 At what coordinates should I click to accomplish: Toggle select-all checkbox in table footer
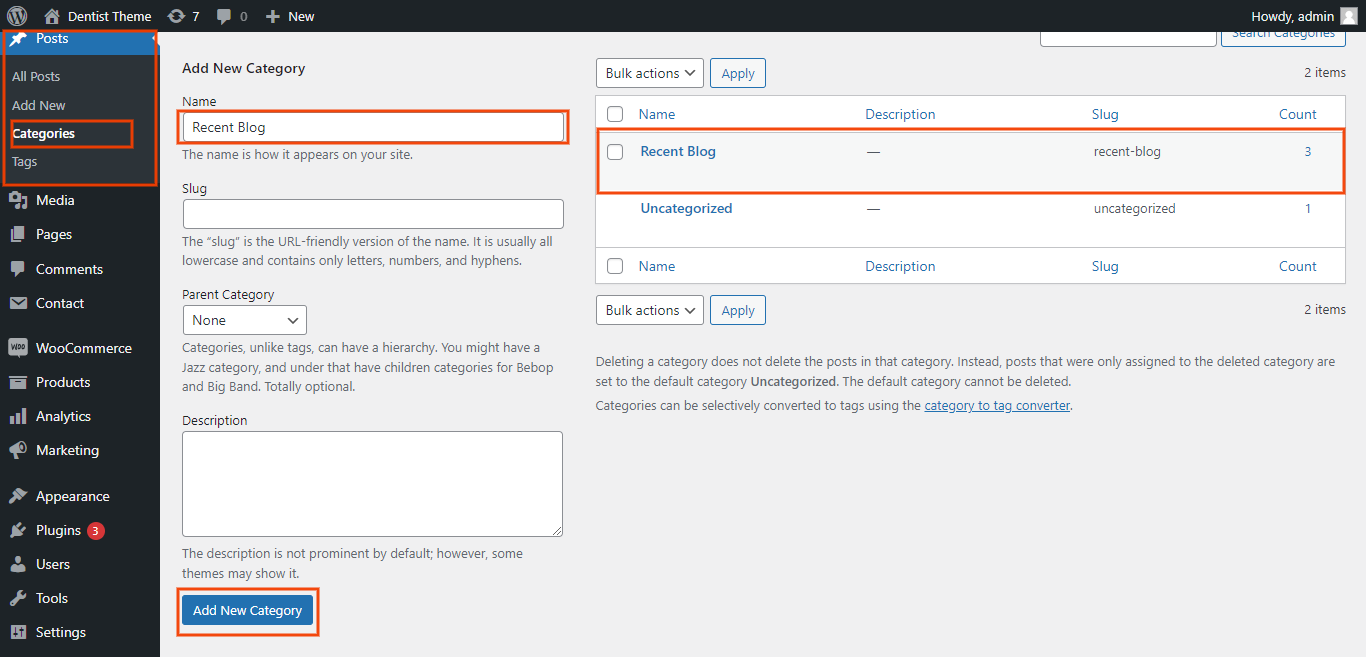tap(615, 266)
